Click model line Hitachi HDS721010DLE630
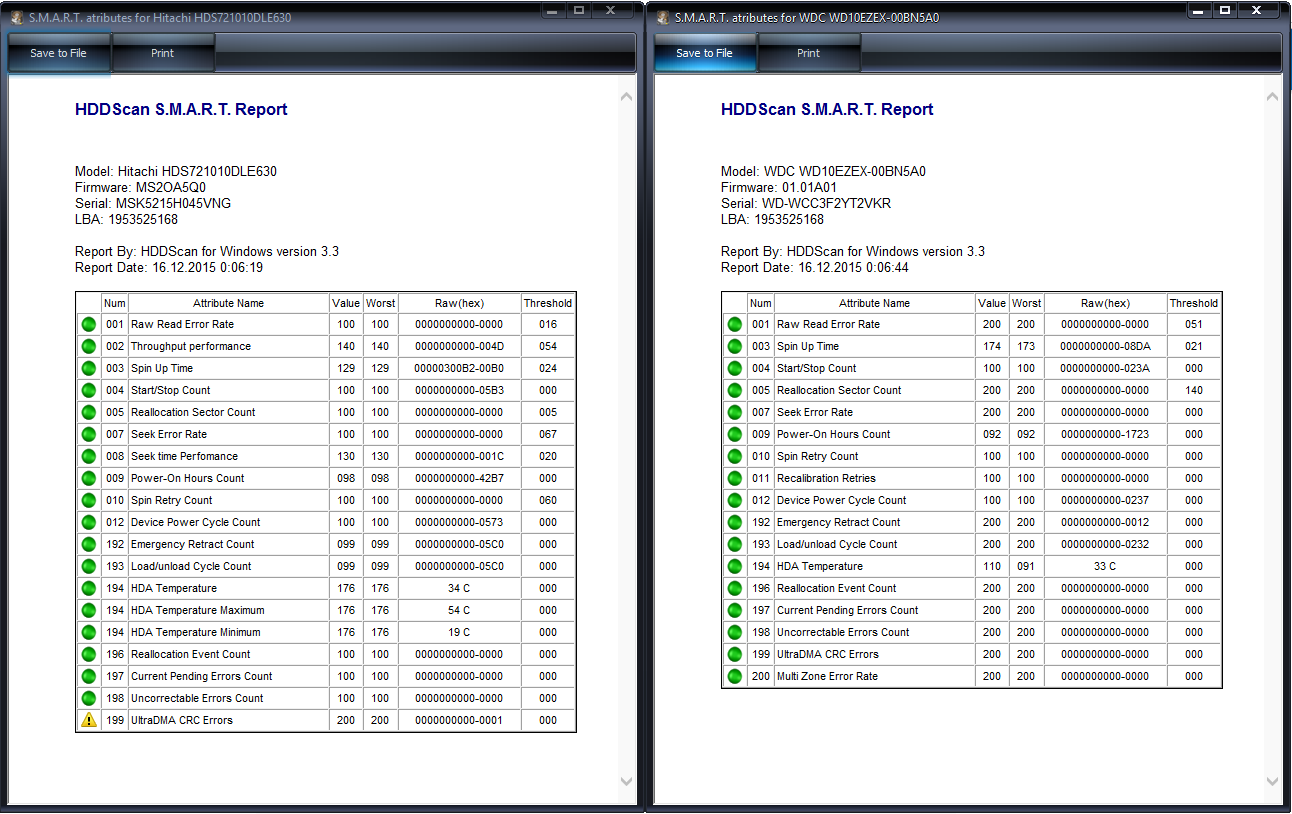1292x814 pixels. coord(176,171)
